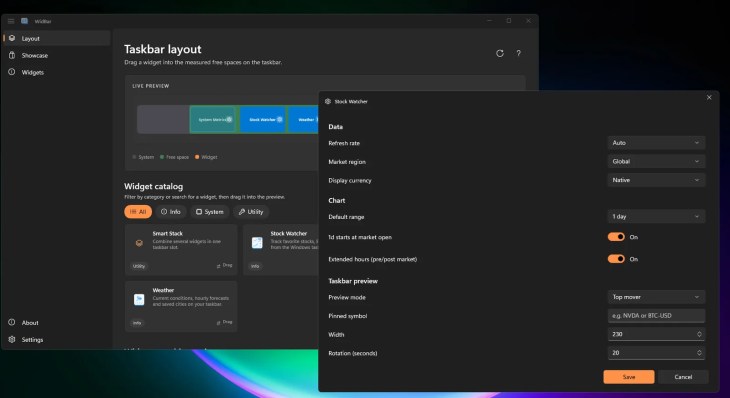Click the refresh icon on Taskbar layout

500,54
